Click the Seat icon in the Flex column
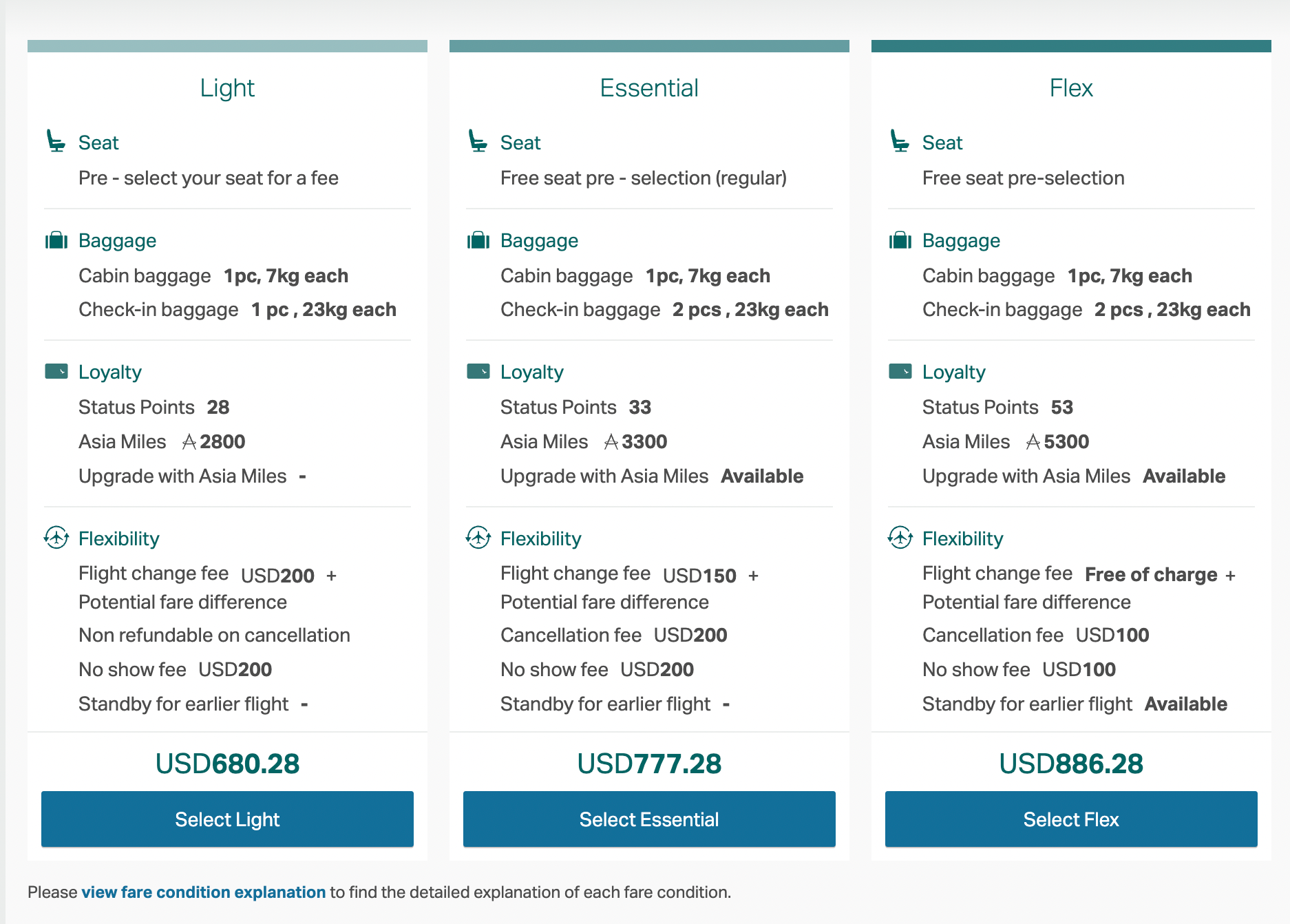Viewport: 1290px width, 924px height. pyautogui.click(x=900, y=142)
